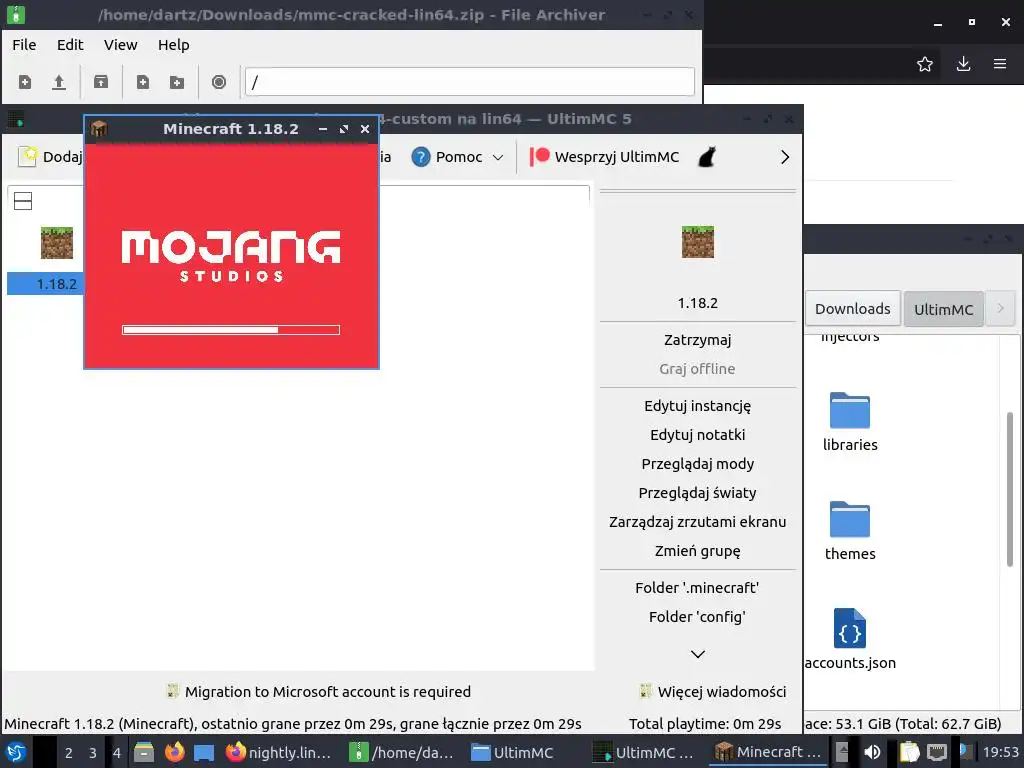
Task: Click Edytuj instancję
Action: tap(697, 406)
